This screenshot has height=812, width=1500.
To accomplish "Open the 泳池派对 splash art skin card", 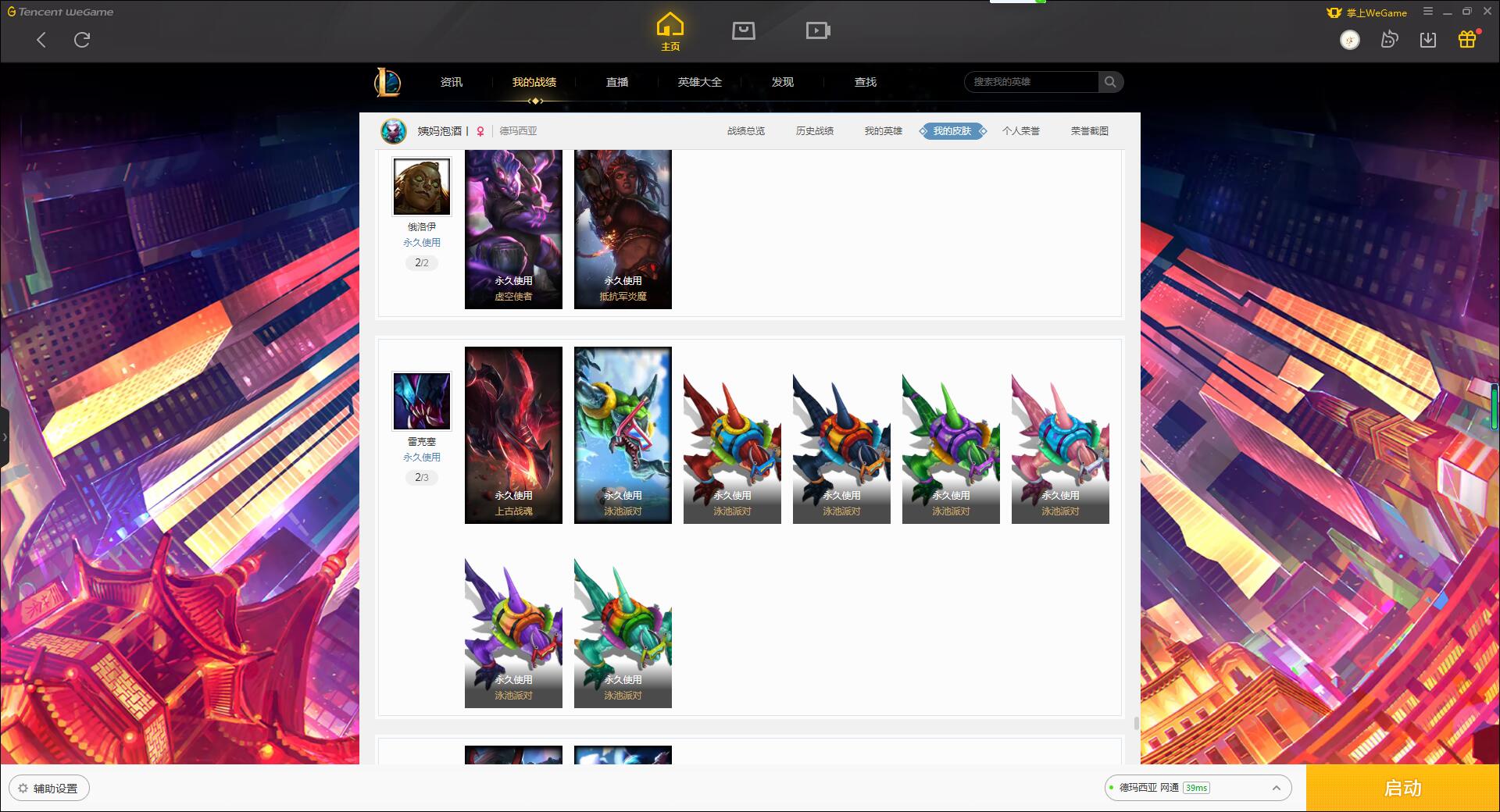I will (623, 435).
